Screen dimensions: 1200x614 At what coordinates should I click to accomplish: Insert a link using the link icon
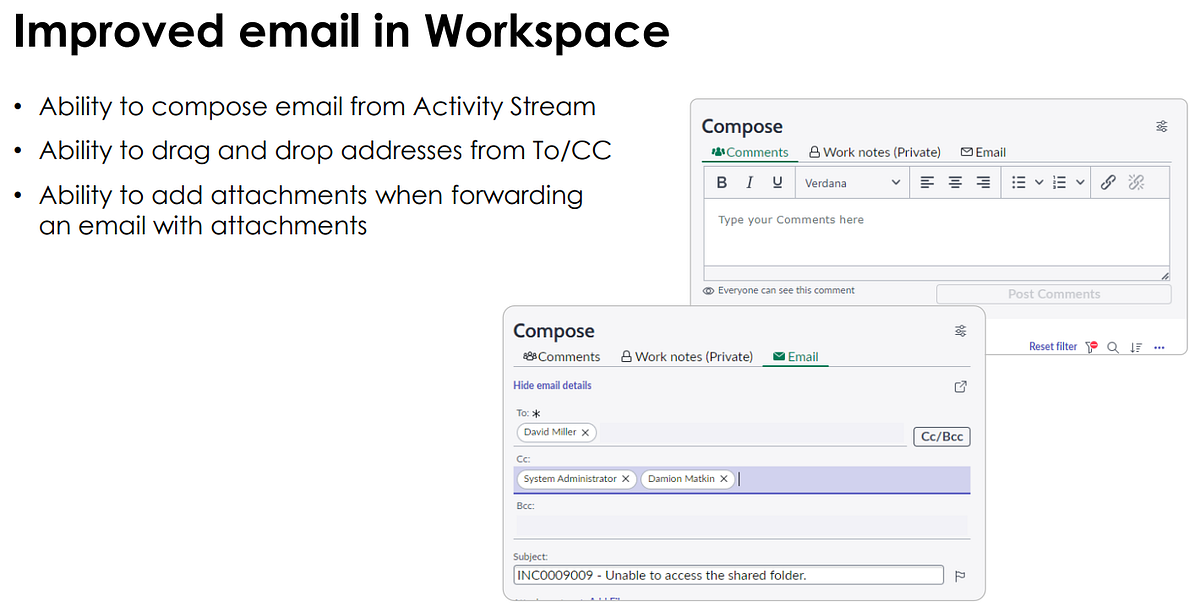coord(1107,183)
